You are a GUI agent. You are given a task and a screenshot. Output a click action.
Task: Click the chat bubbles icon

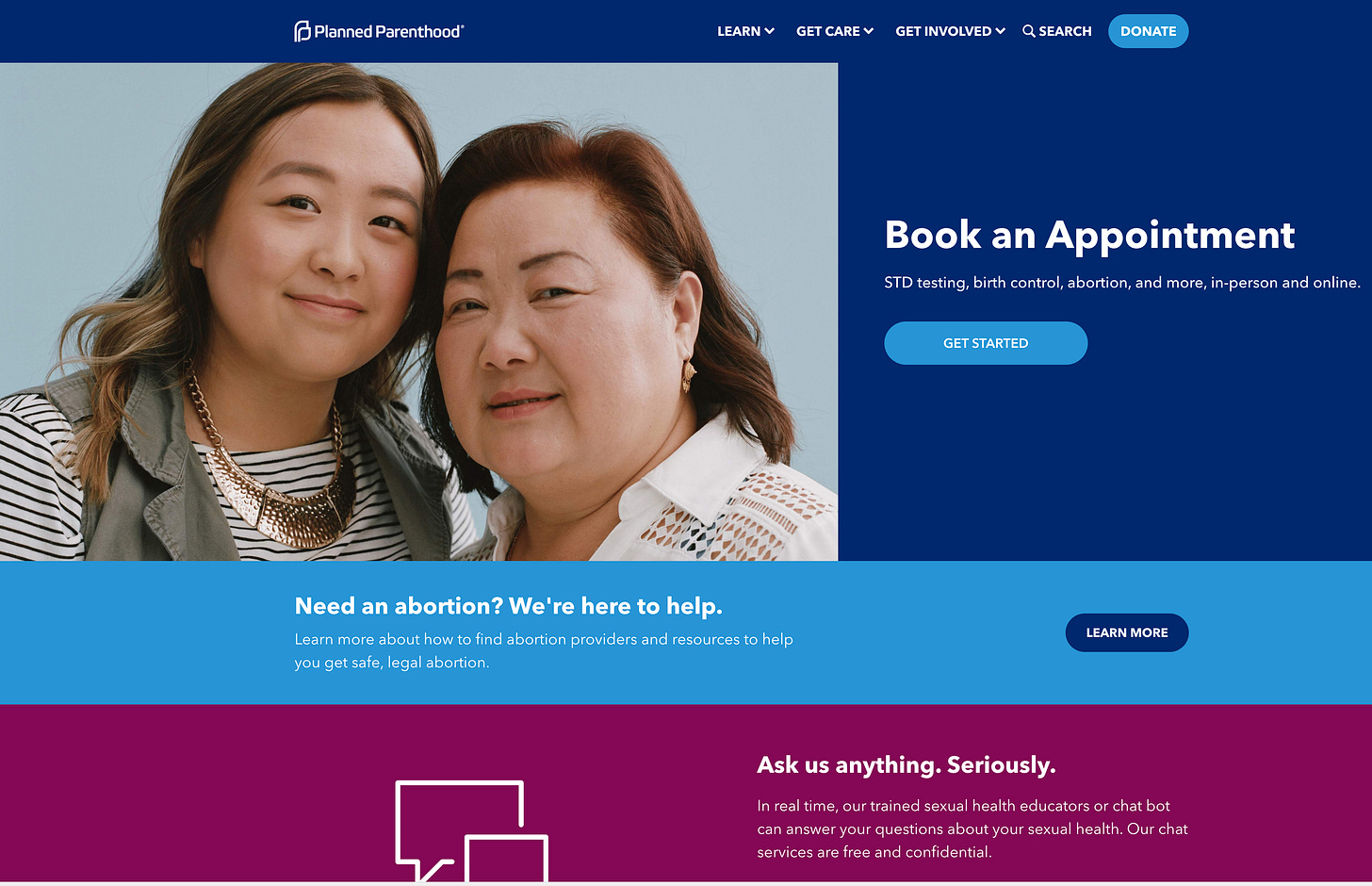click(x=471, y=831)
